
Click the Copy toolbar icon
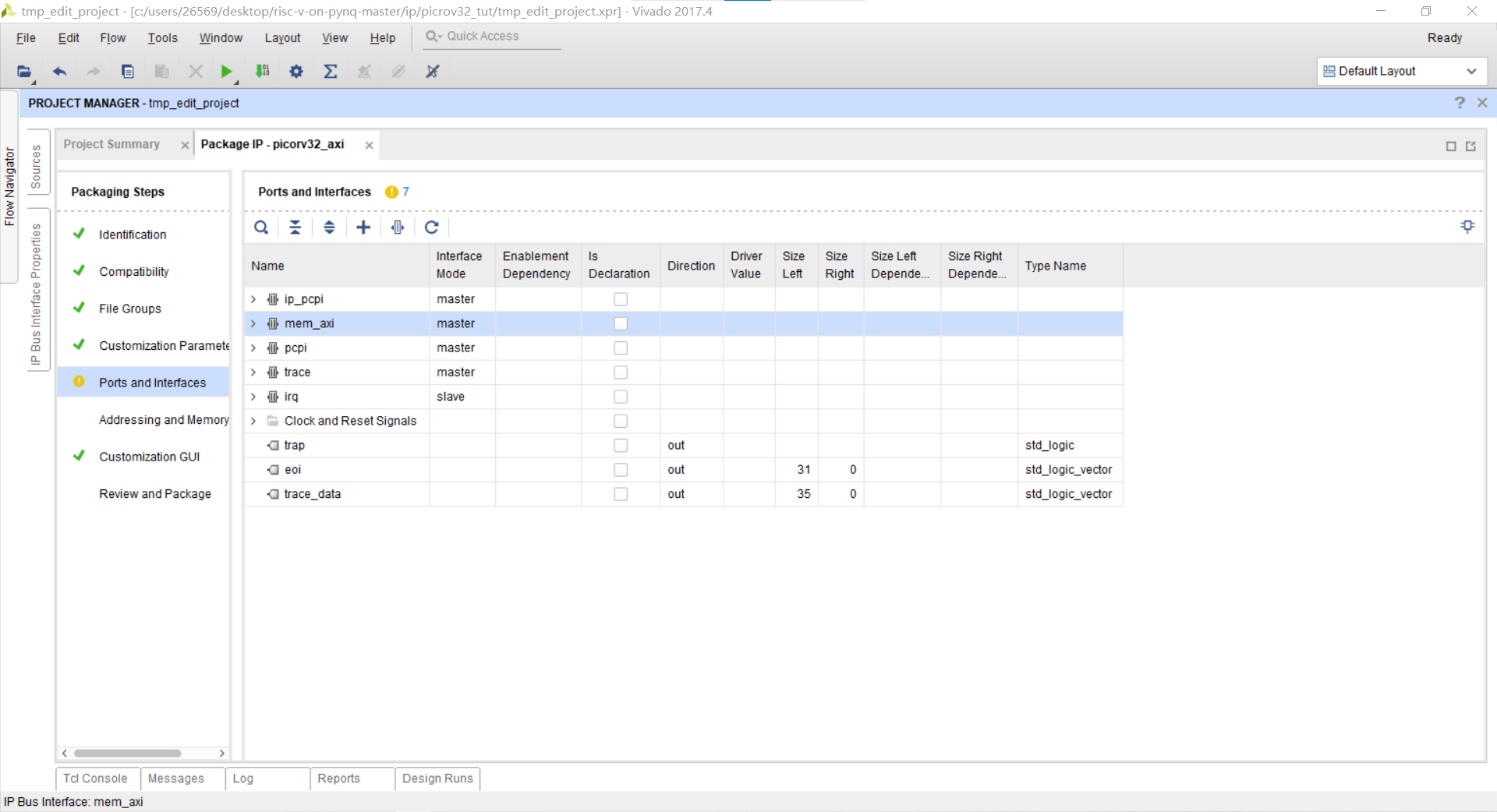[x=128, y=72]
